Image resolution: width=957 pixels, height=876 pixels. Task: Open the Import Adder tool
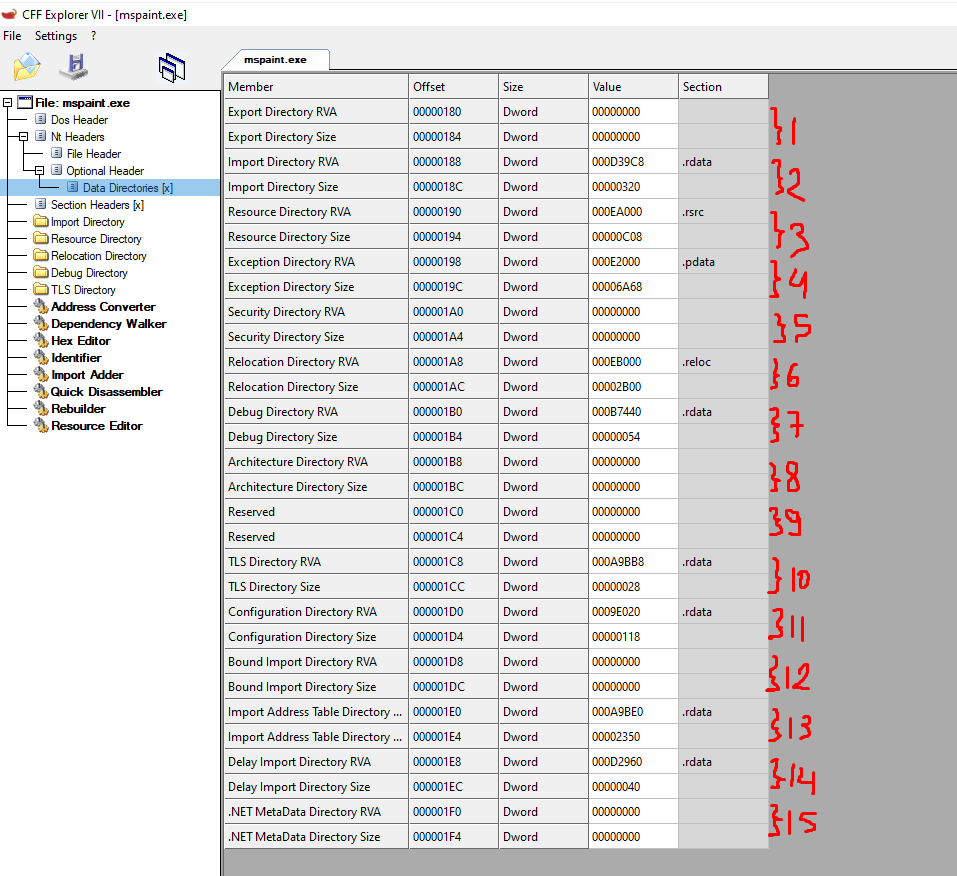[87, 375]
